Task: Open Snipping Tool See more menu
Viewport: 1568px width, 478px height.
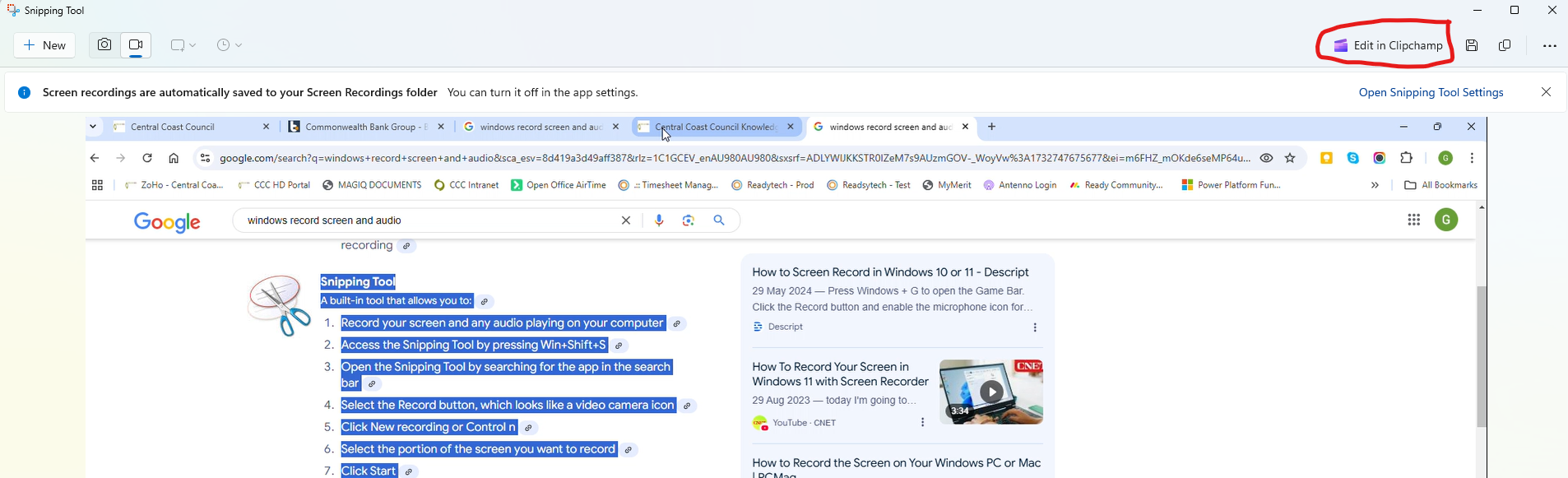Action: (1550, 45)
